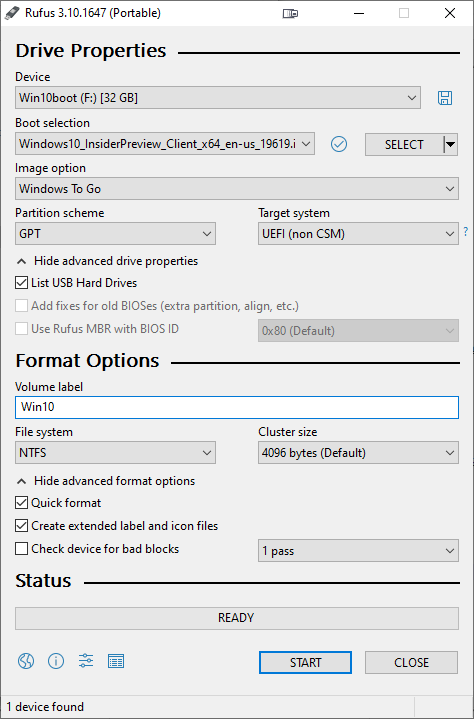Open SELECT button's split dropdown arrow

click(451, 144)
